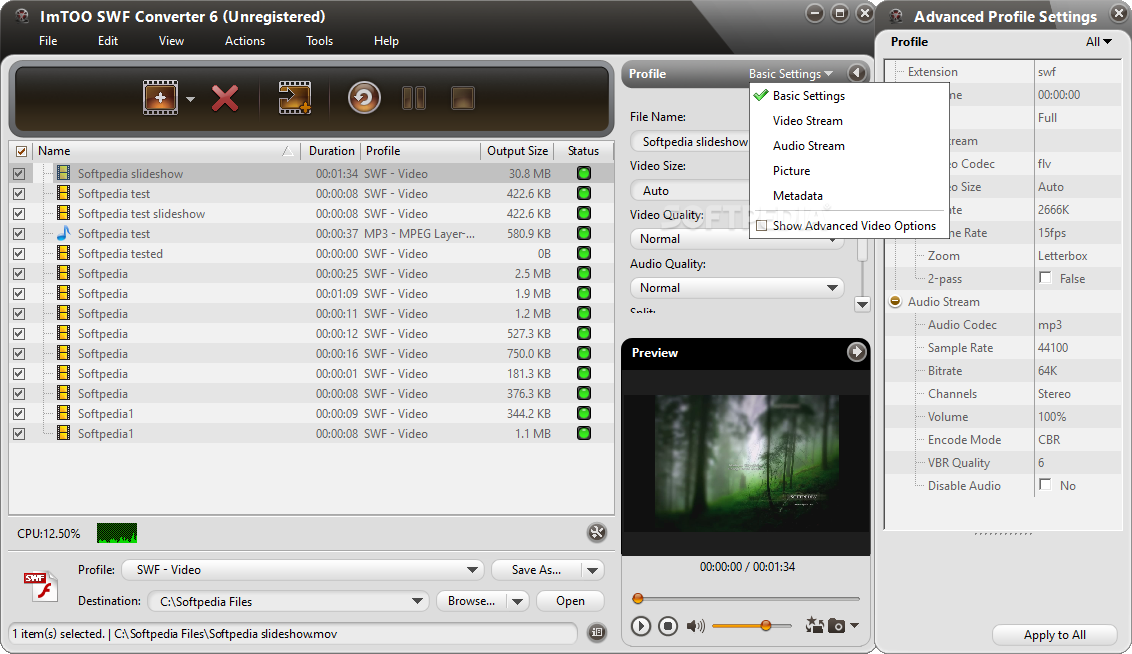Click the Softpedia slideshow film file icon
The width and height of the screenshot is (1132, 654).
coord(64,173)
